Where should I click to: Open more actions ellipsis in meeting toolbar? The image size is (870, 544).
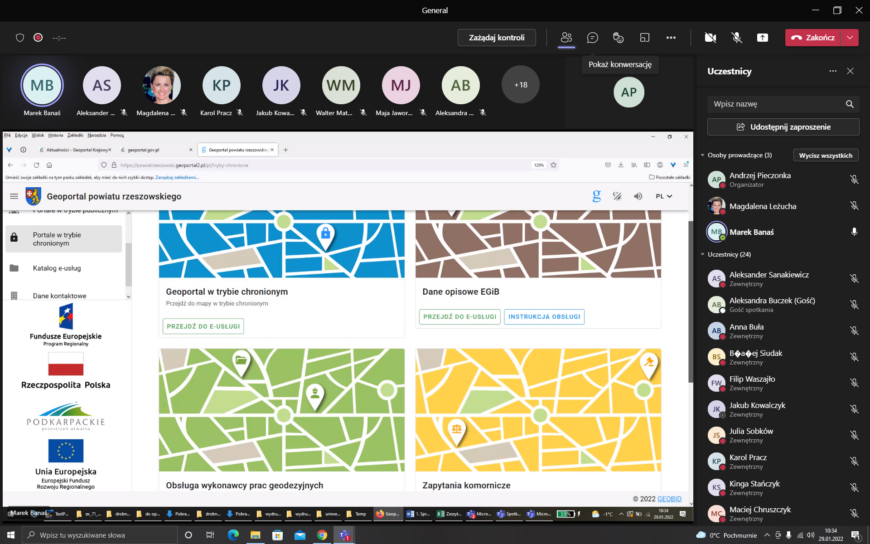[671, 38]
